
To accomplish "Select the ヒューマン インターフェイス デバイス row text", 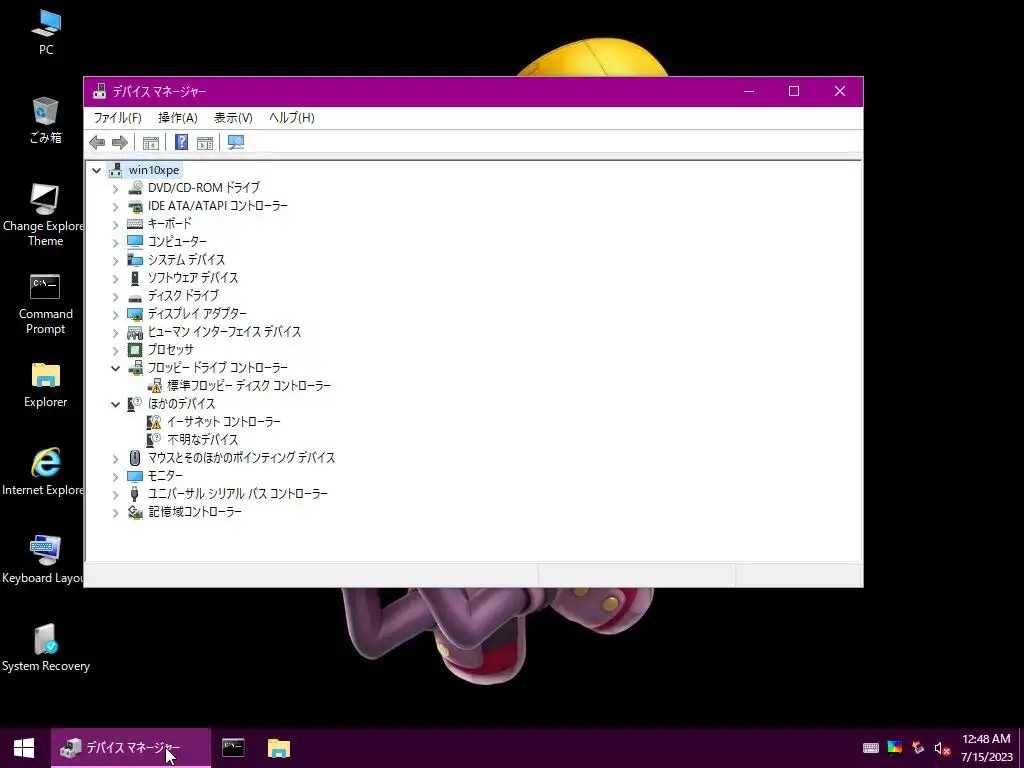I will 225,332.
